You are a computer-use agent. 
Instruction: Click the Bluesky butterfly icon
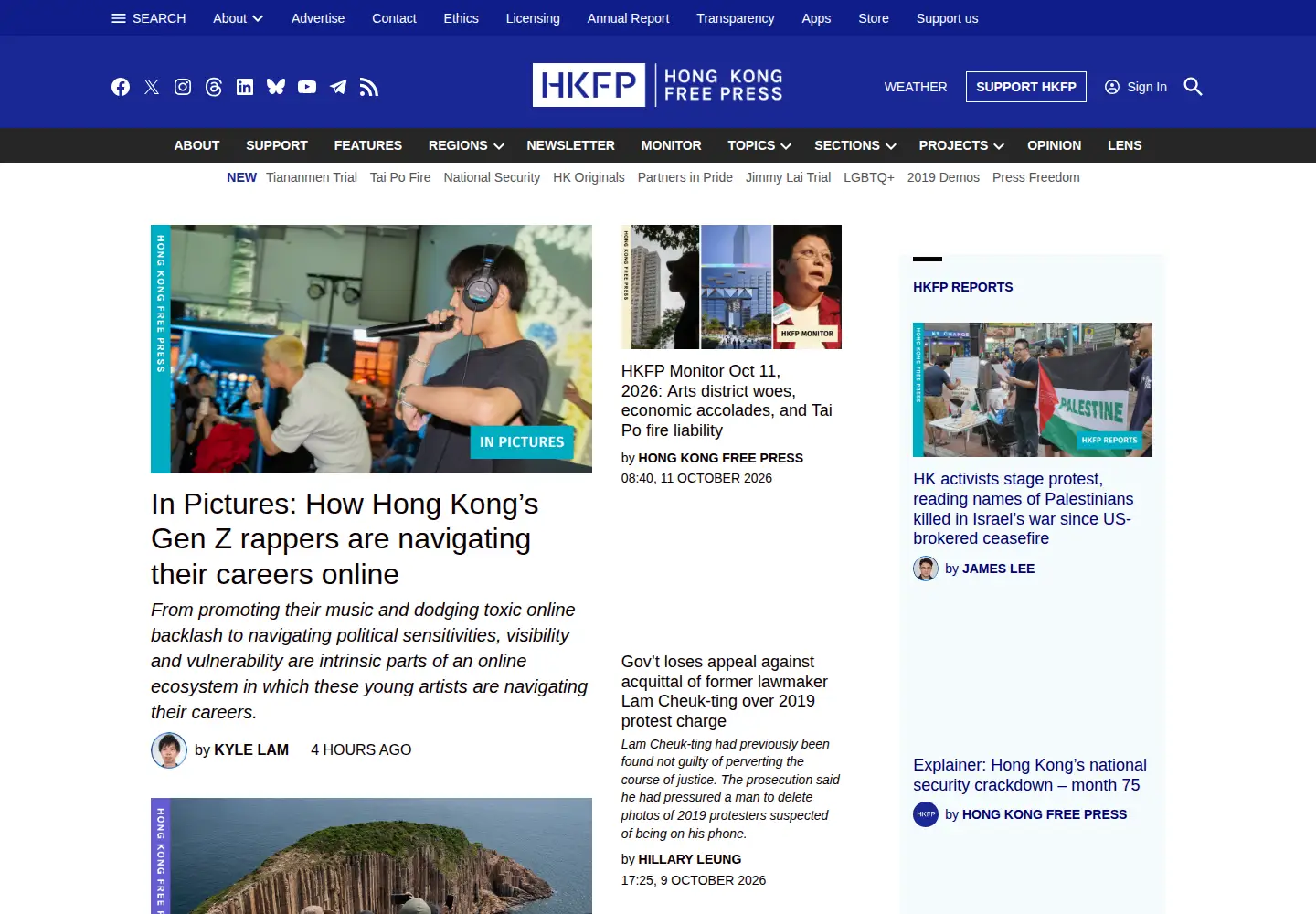click(276, 87)
